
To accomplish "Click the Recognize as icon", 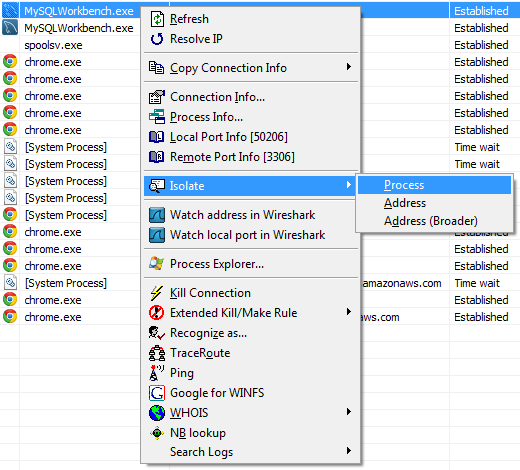I will pyautogui.click(x=157, y=333).
